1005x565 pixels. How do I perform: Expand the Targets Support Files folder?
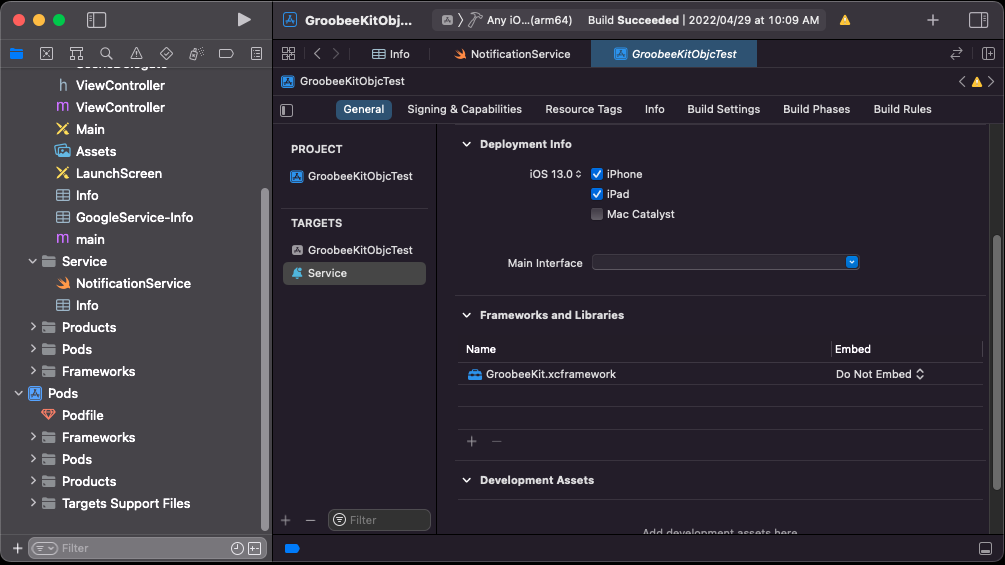tap(33, 504)
